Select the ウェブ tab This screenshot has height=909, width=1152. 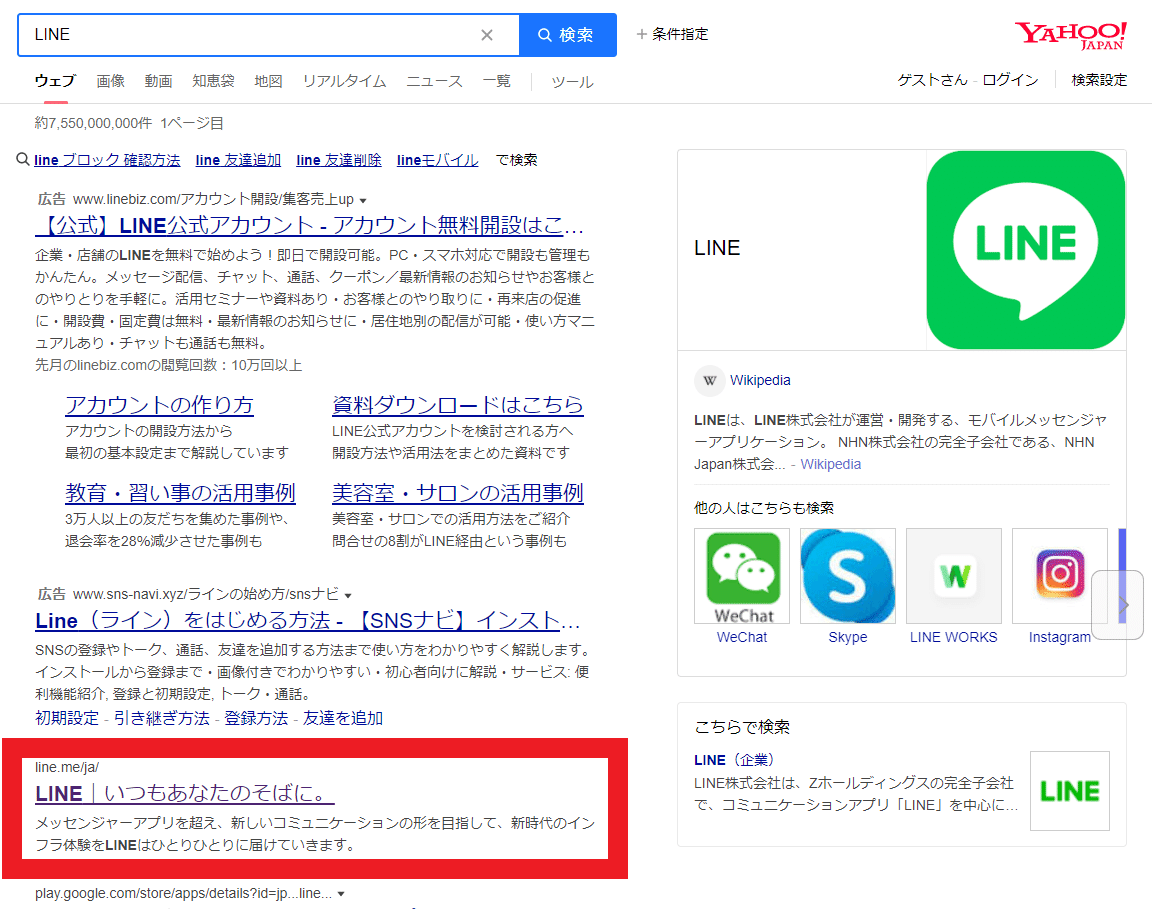(55, 81)
